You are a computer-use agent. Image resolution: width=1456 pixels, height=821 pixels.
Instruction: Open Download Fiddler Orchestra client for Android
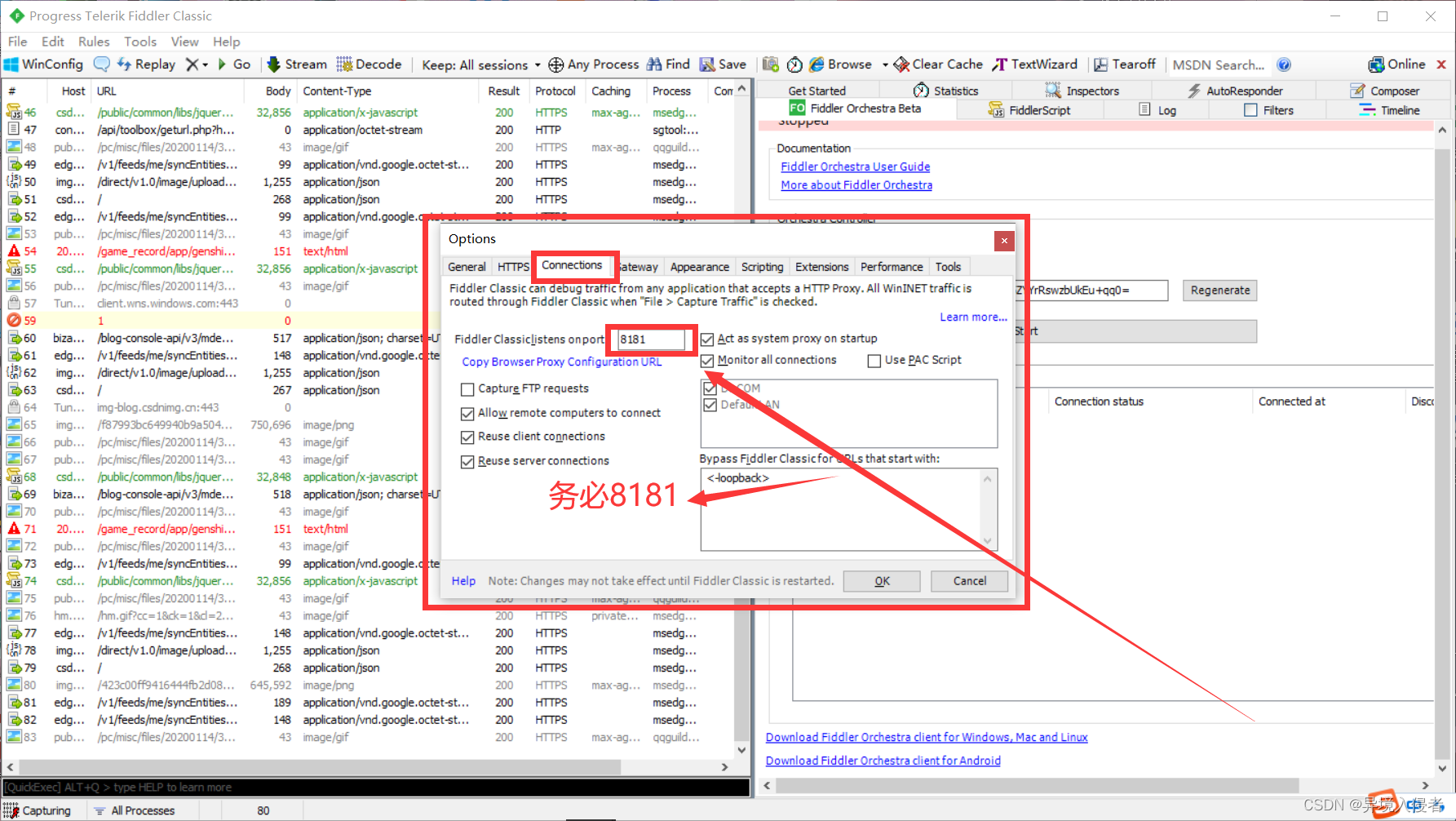[883, 761]
